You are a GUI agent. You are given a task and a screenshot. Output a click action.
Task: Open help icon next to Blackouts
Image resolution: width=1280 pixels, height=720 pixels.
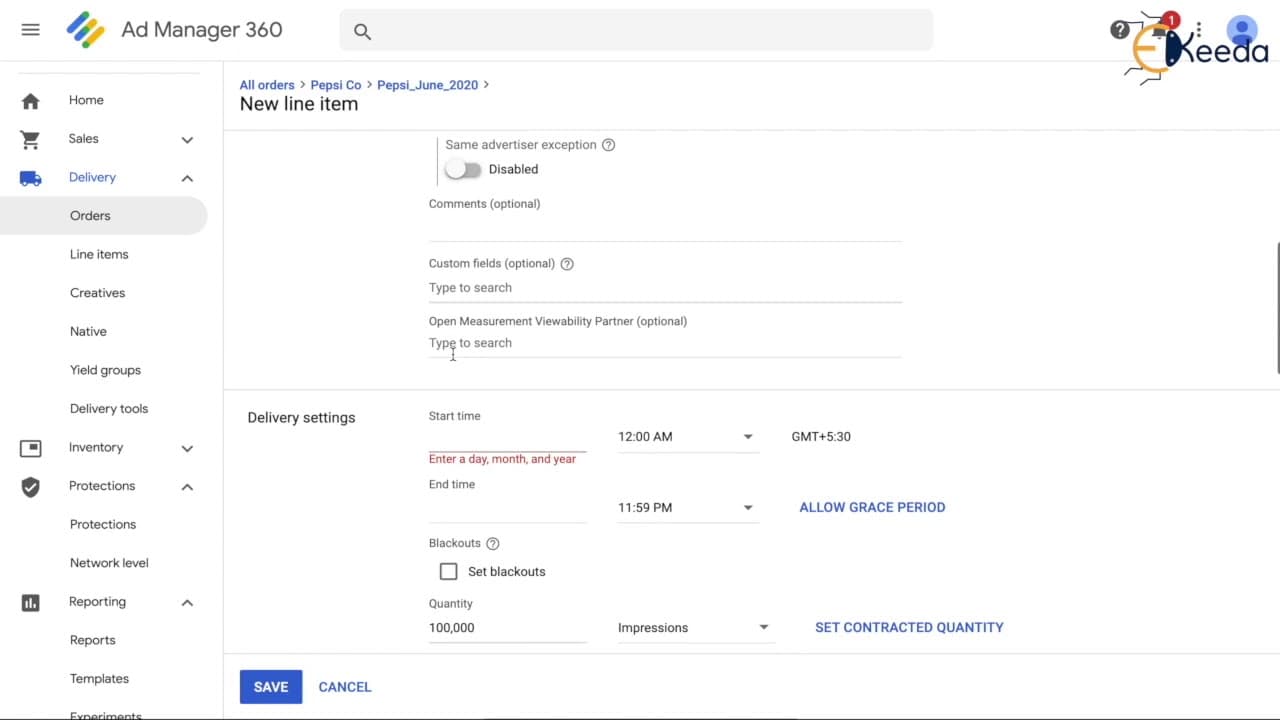(x=492, y=544)
